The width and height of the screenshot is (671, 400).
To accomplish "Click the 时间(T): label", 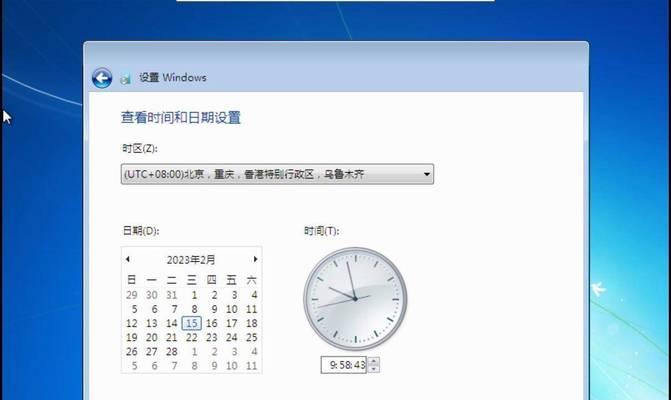I will (321, 231).
